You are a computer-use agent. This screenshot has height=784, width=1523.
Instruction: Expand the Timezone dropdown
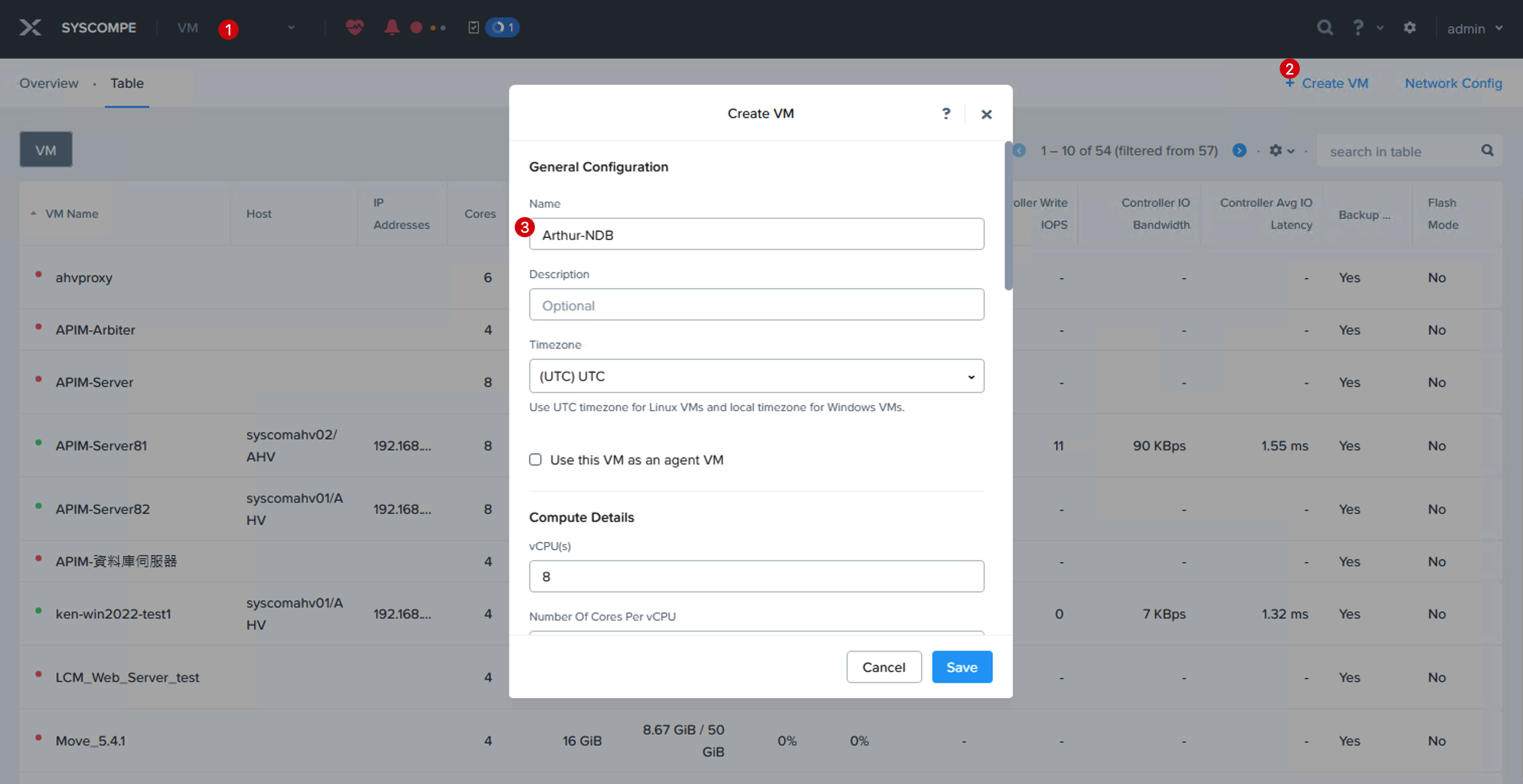[x=756, y=376]
